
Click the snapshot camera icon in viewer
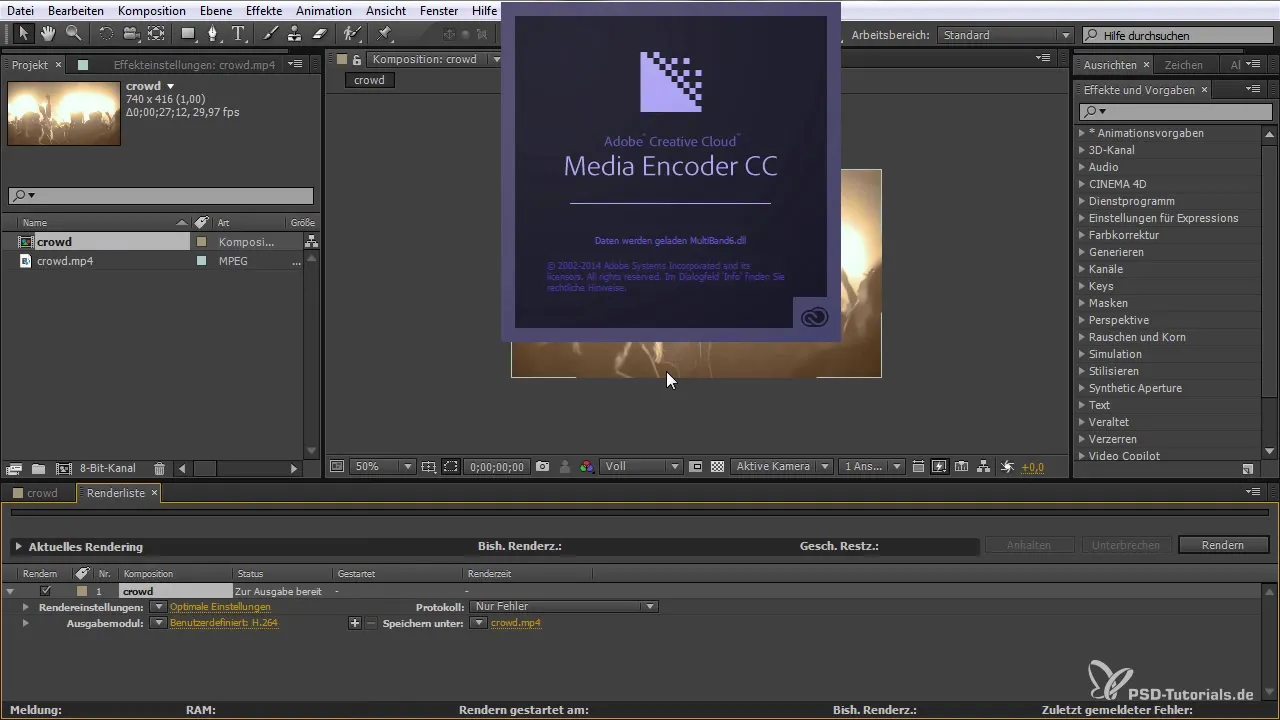pos(542,467)
